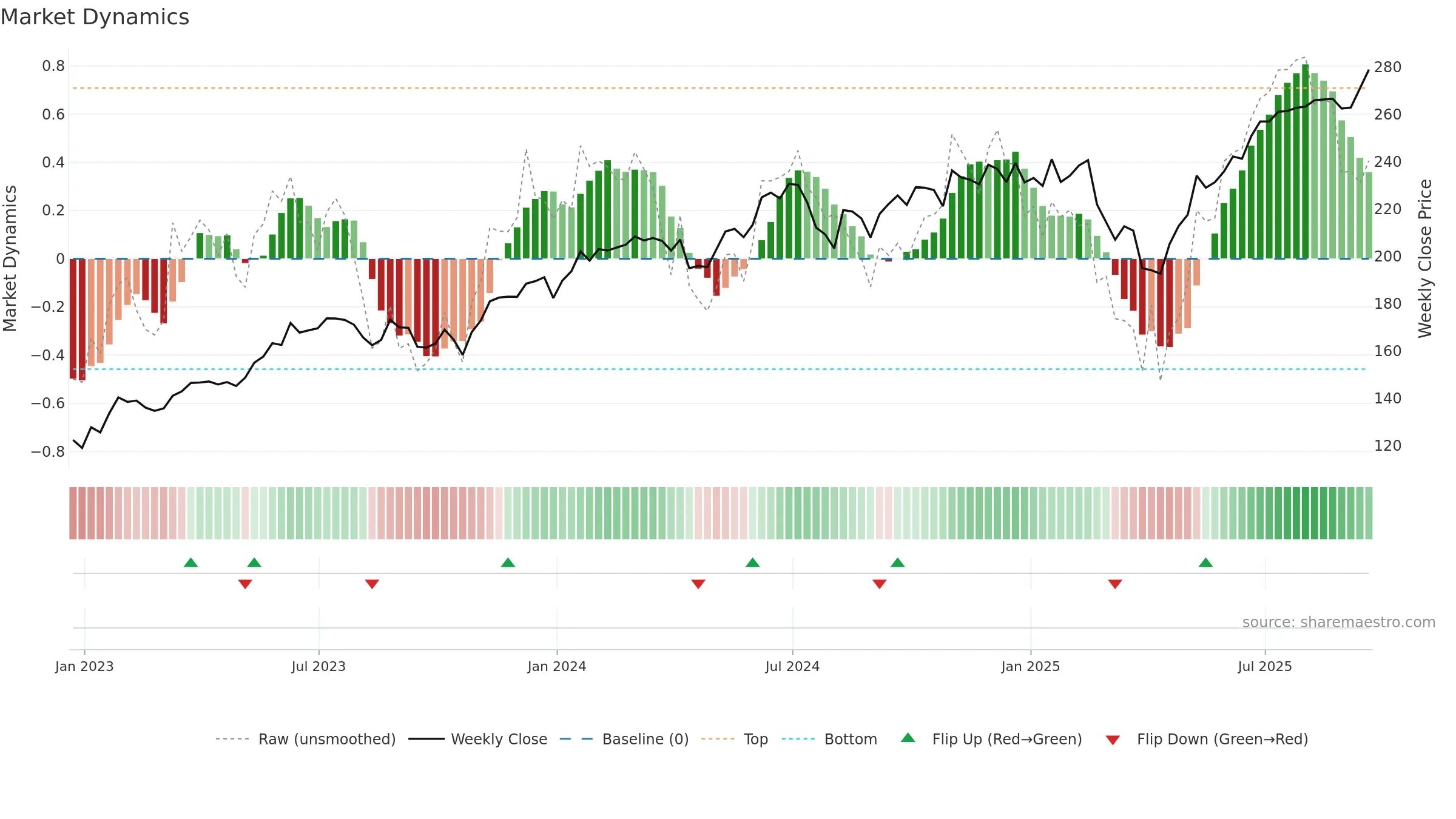Click the Jan 2023 x-axis label
The image size is (1456, 819).
84,666
